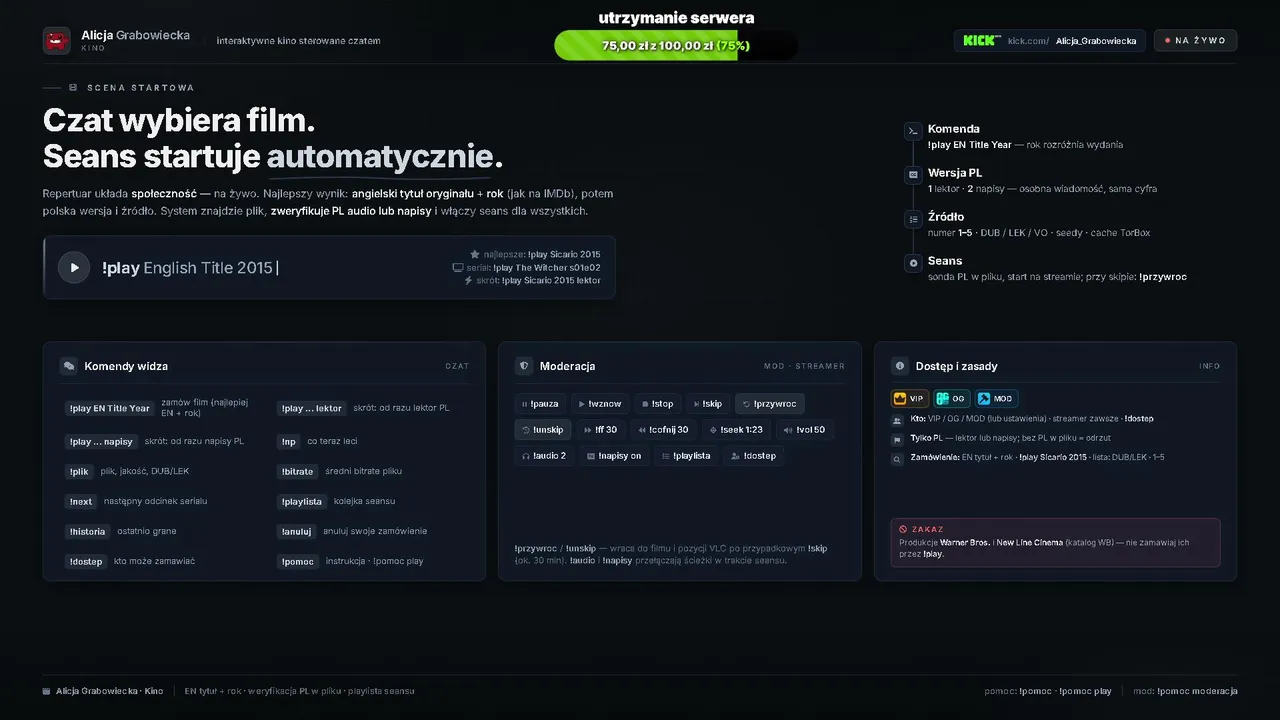The image size is (1280, 720).
Task: Click the CZAT label in Komendy widza
Action: [x=457, y=366]
